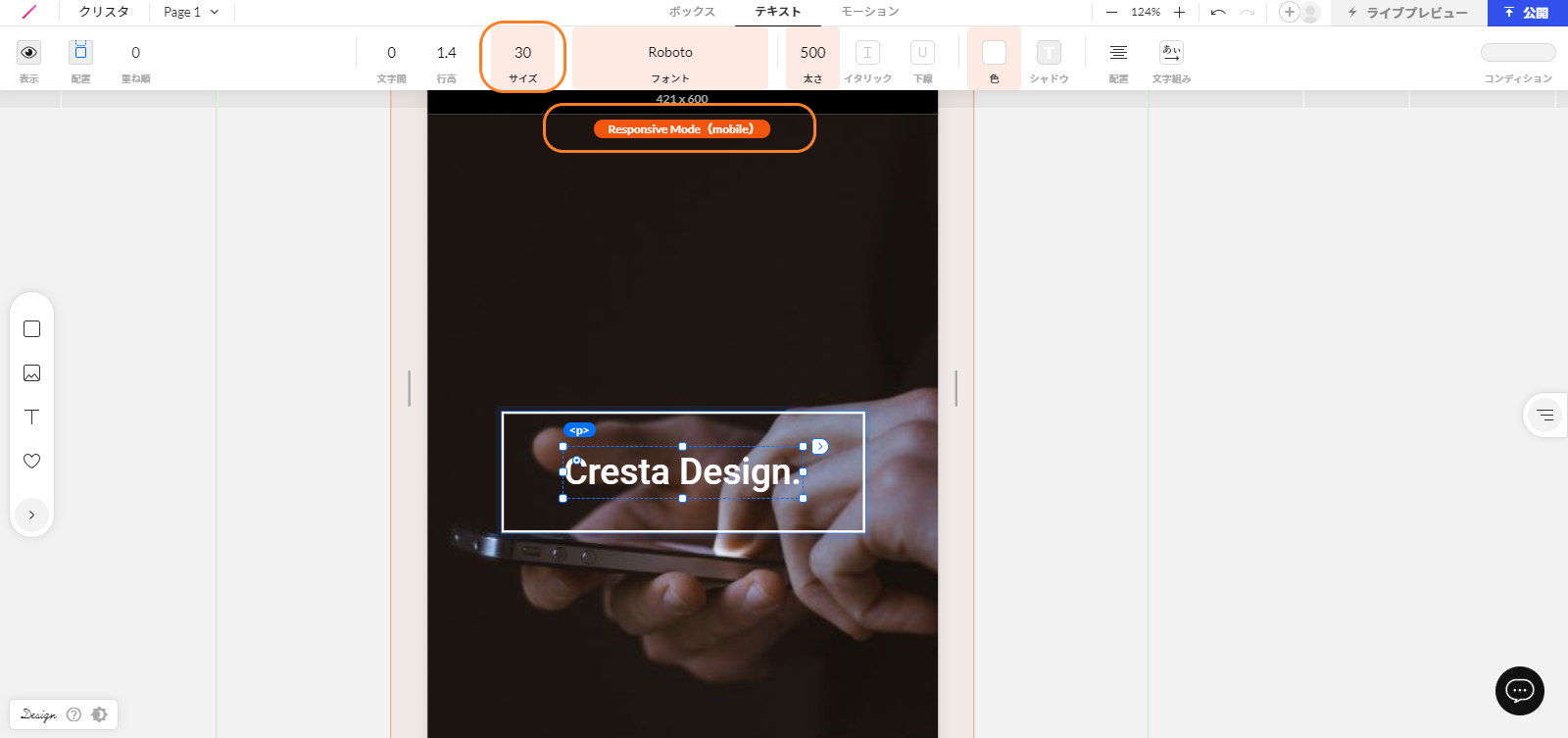Viewport: 1568px width, 738px height.
Task: Redo the action
Action: coord(1248,12)
